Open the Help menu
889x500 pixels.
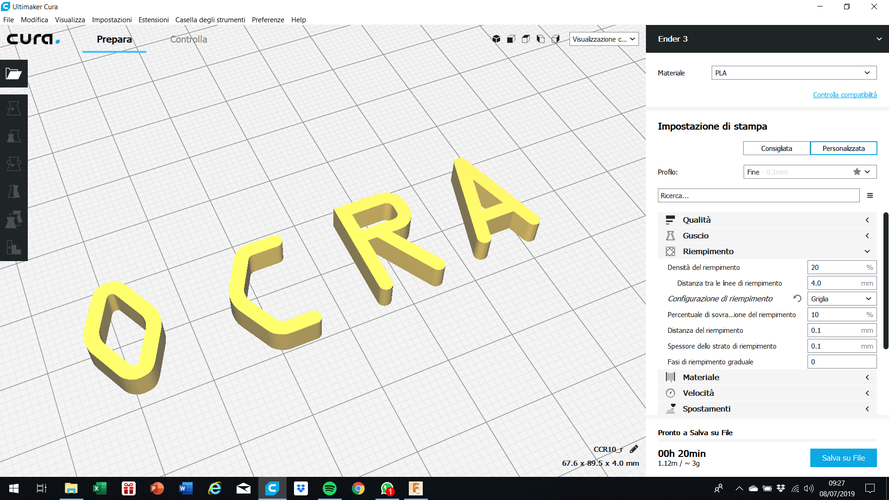tap(298, 19)
